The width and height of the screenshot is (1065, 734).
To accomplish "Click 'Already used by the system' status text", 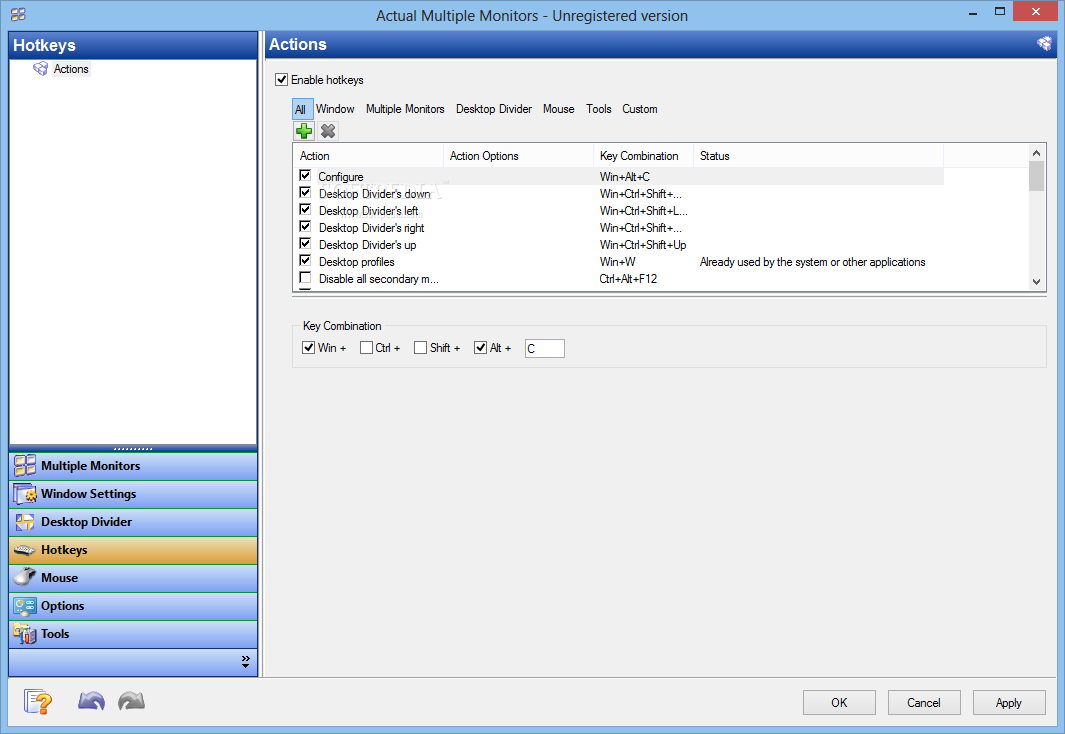I will pos(812,261).
